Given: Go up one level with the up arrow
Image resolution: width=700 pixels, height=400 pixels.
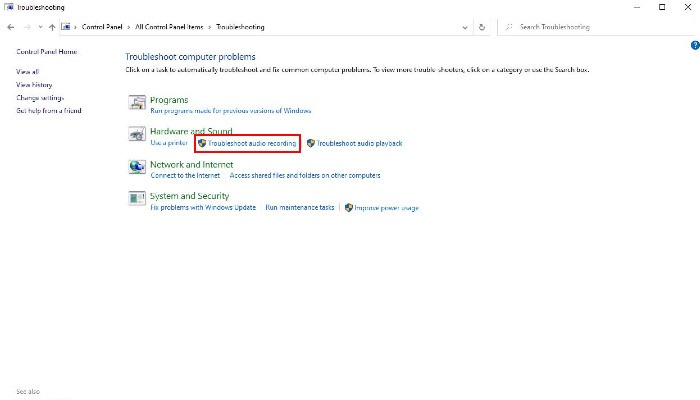Looking at the screenshot, I should coord(51,27).
